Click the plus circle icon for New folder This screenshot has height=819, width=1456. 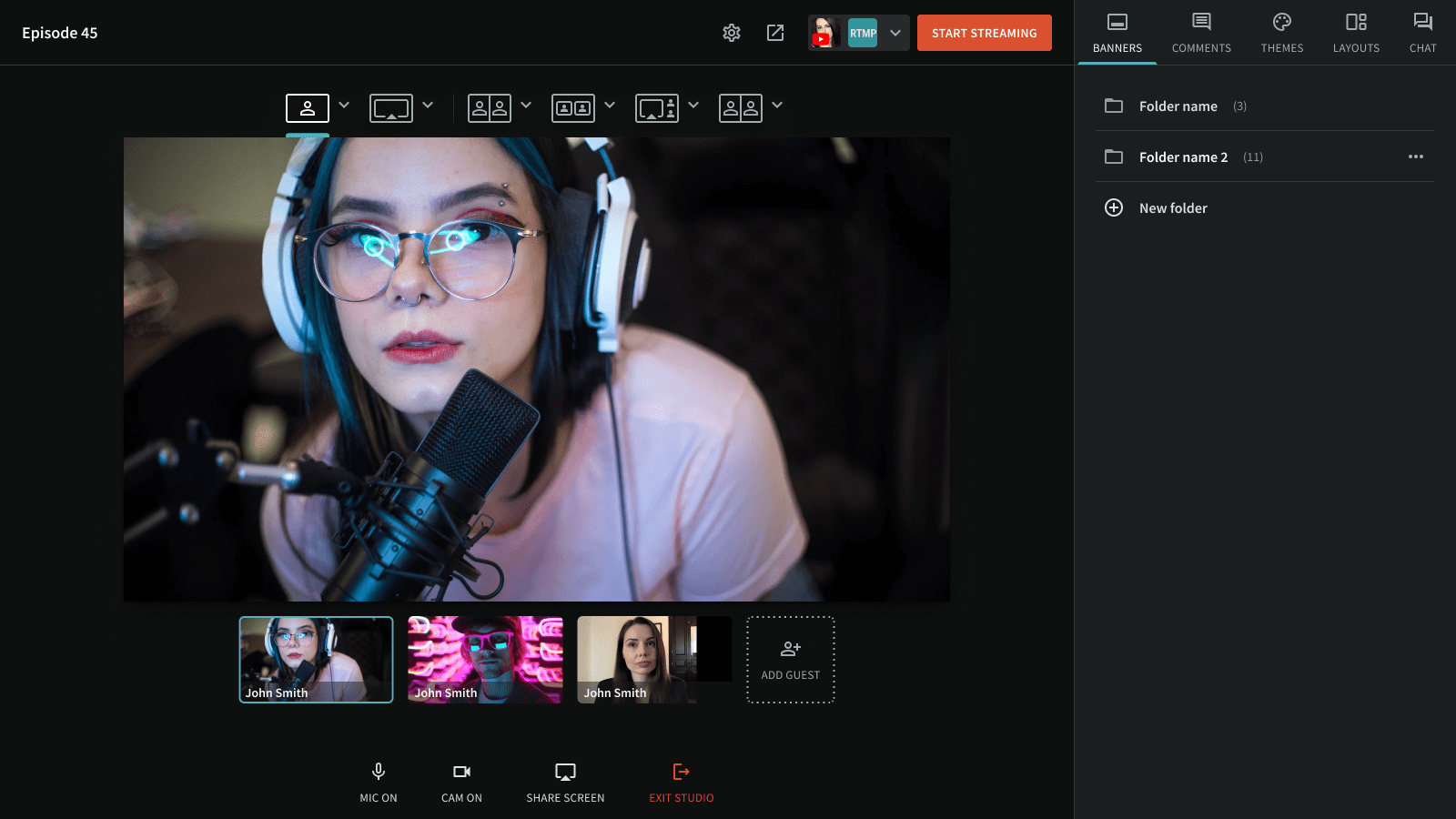click(x=1114, y=207)
